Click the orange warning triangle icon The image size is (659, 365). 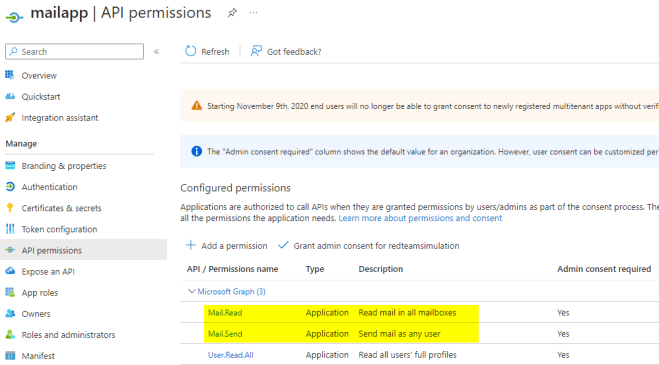tap(196, 106)
